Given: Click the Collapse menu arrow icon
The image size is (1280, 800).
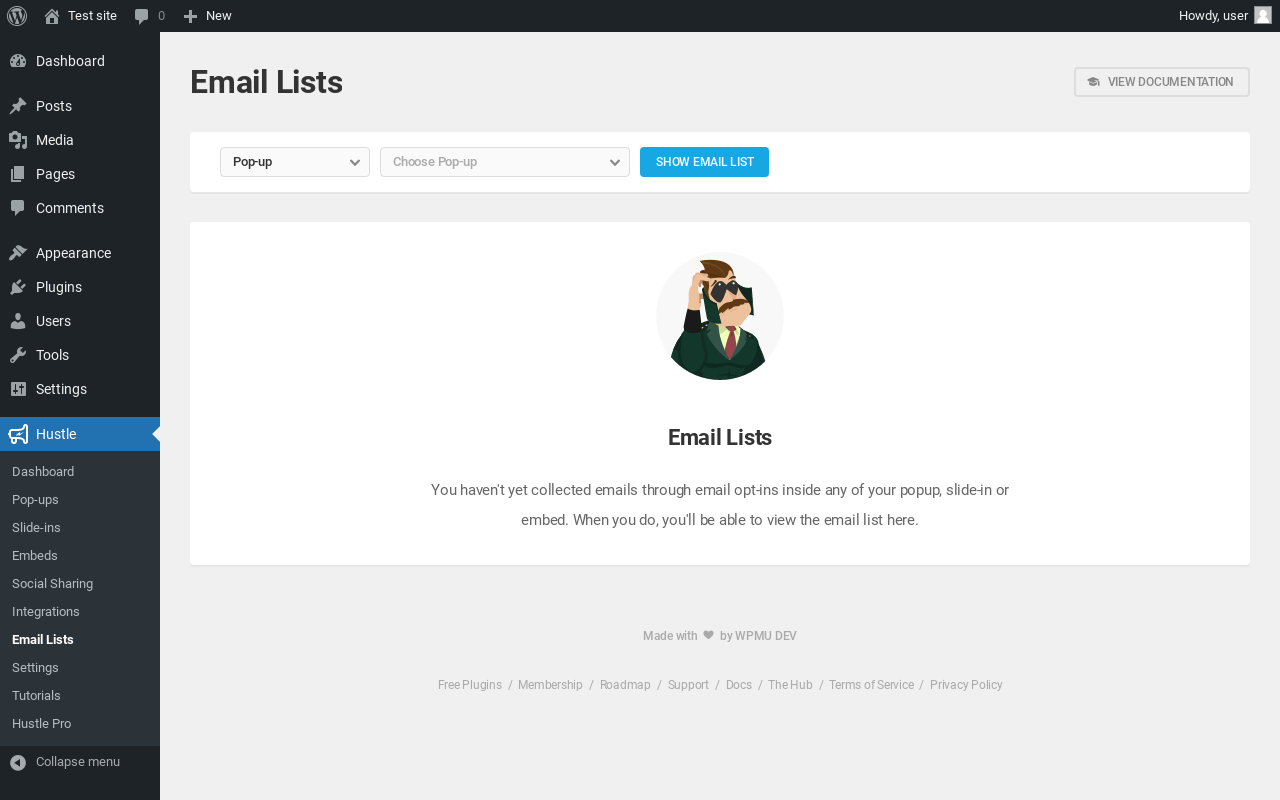Looking at the screenshot, I should pyautogui.click(x=18, y=762).
